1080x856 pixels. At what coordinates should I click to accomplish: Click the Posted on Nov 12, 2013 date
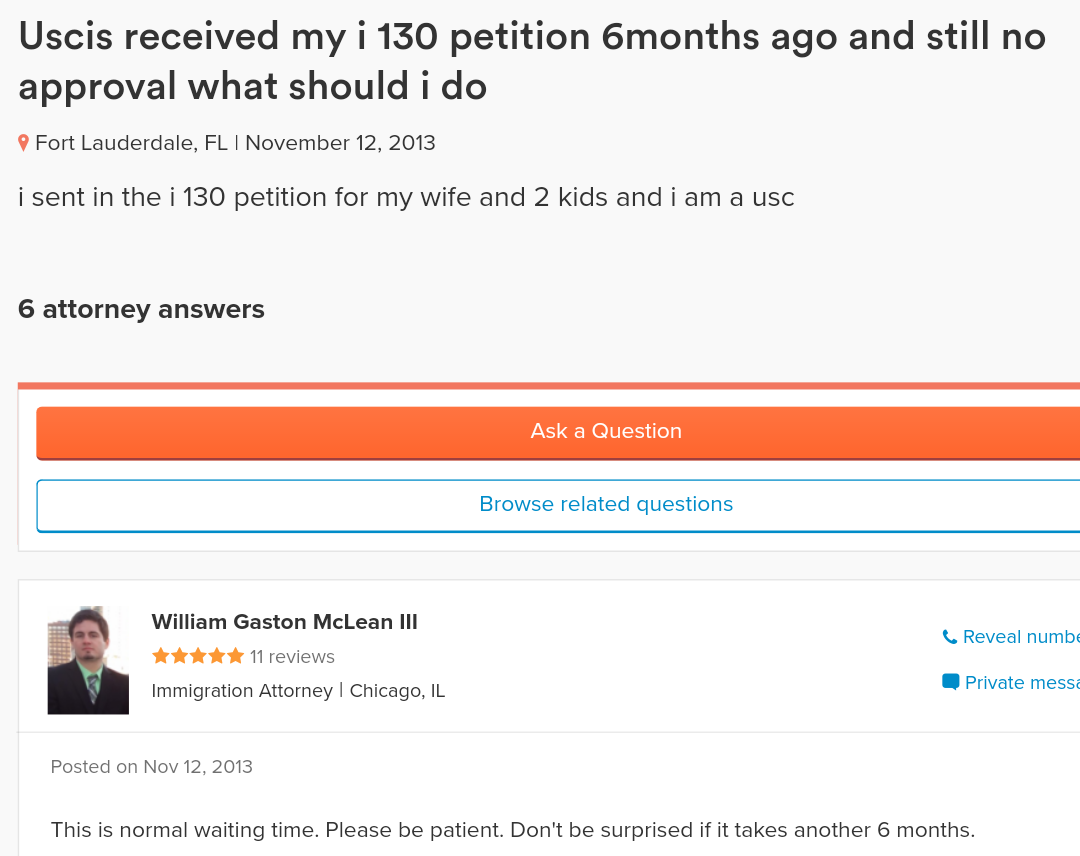(x=152, y=766)
